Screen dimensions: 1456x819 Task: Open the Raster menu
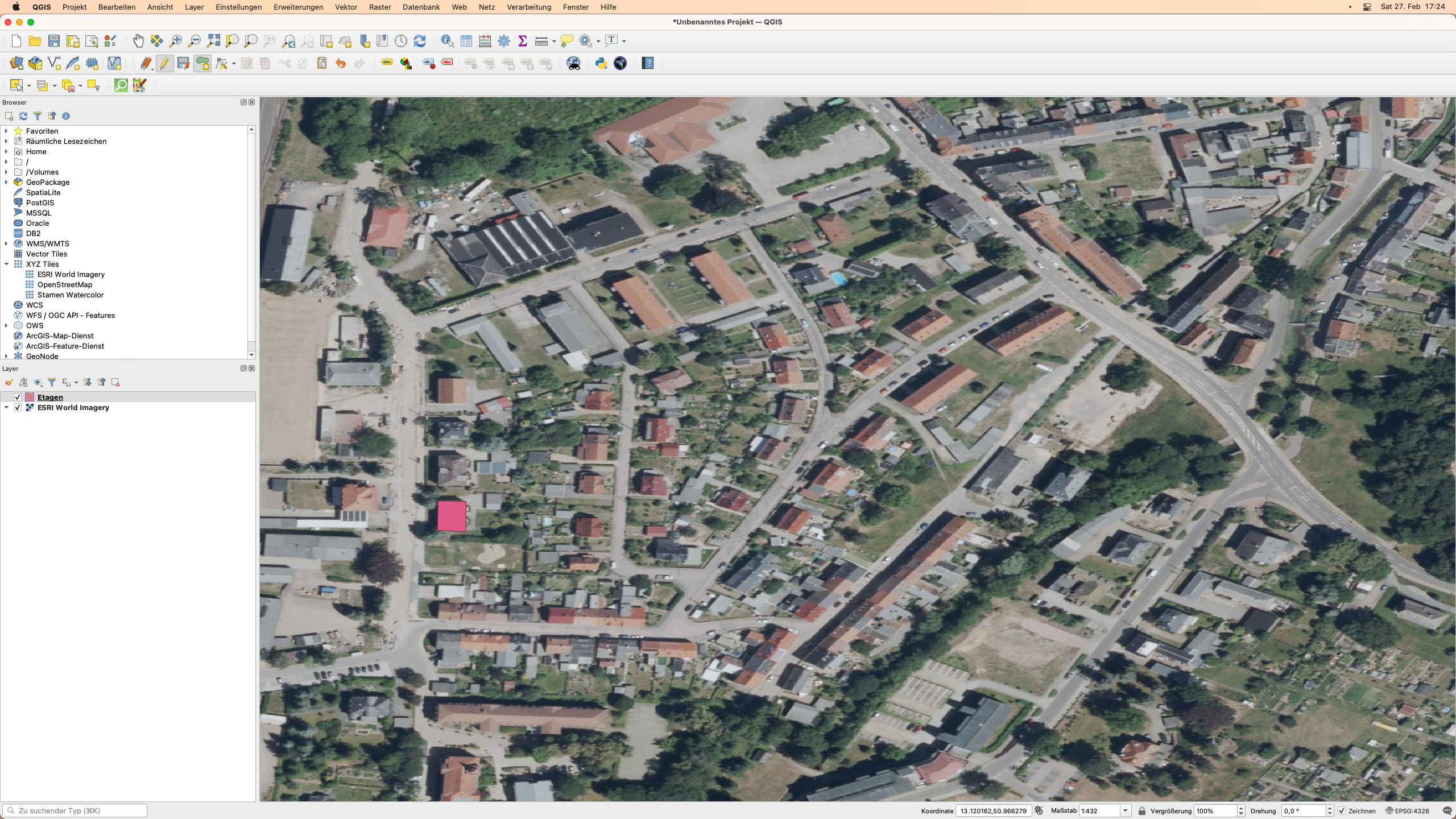pos(380,7)
